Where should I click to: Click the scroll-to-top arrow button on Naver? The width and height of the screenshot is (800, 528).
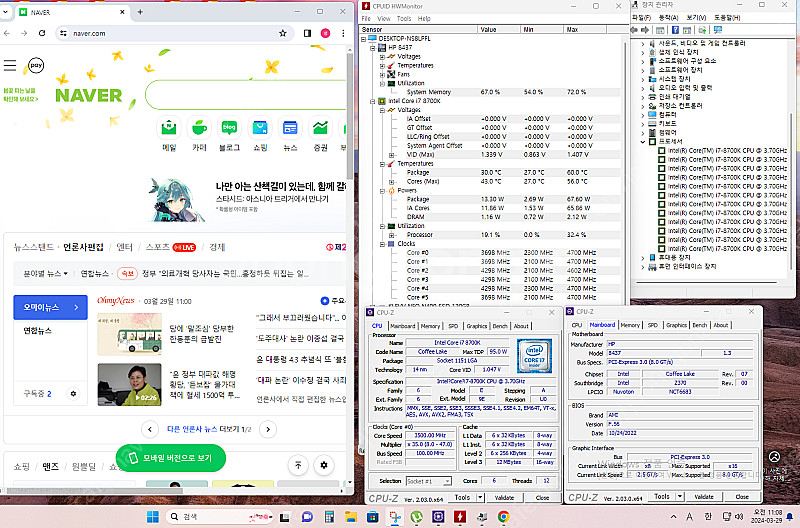click(298, 465)
